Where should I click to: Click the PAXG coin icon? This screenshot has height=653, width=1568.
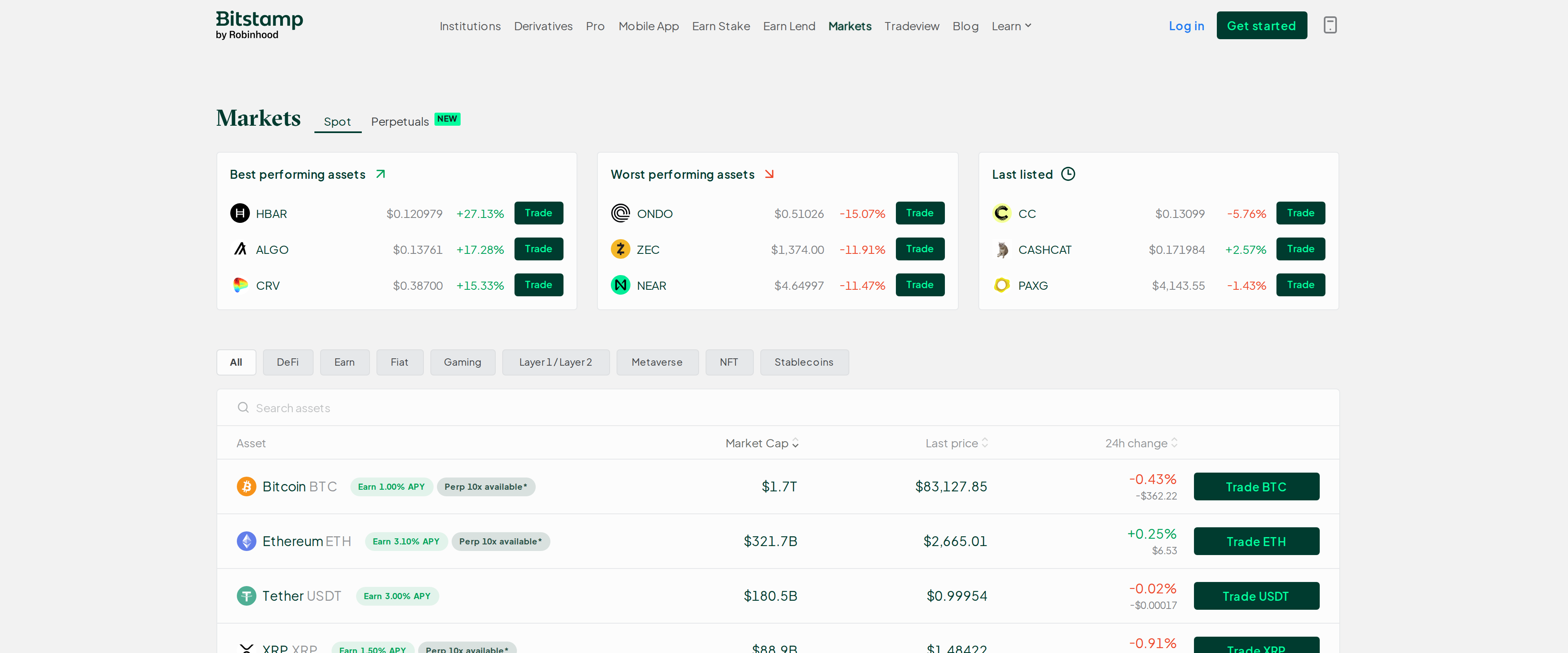[1001, 285]
